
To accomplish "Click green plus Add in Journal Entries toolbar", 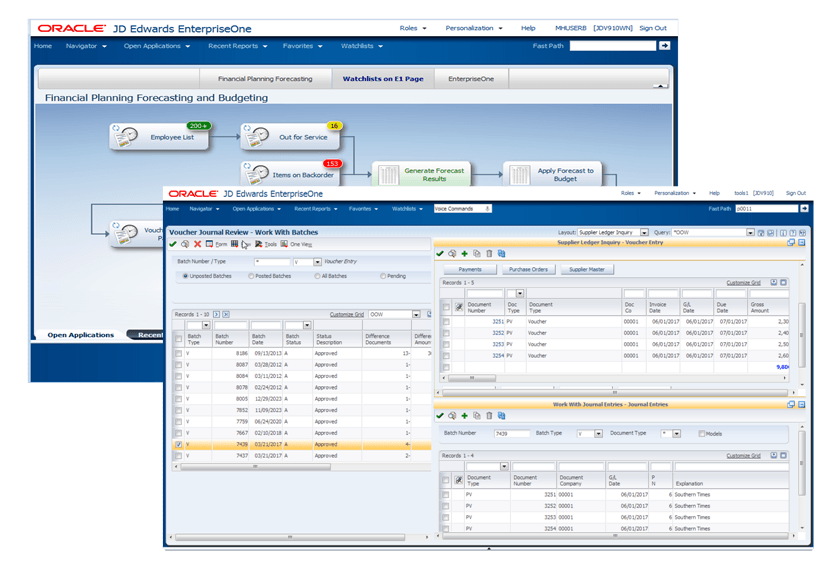I will pos(464,416).
